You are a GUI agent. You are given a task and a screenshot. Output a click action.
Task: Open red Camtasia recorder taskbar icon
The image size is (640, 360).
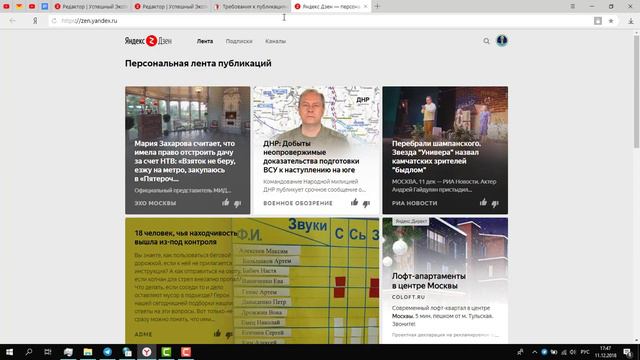(186, 352)
